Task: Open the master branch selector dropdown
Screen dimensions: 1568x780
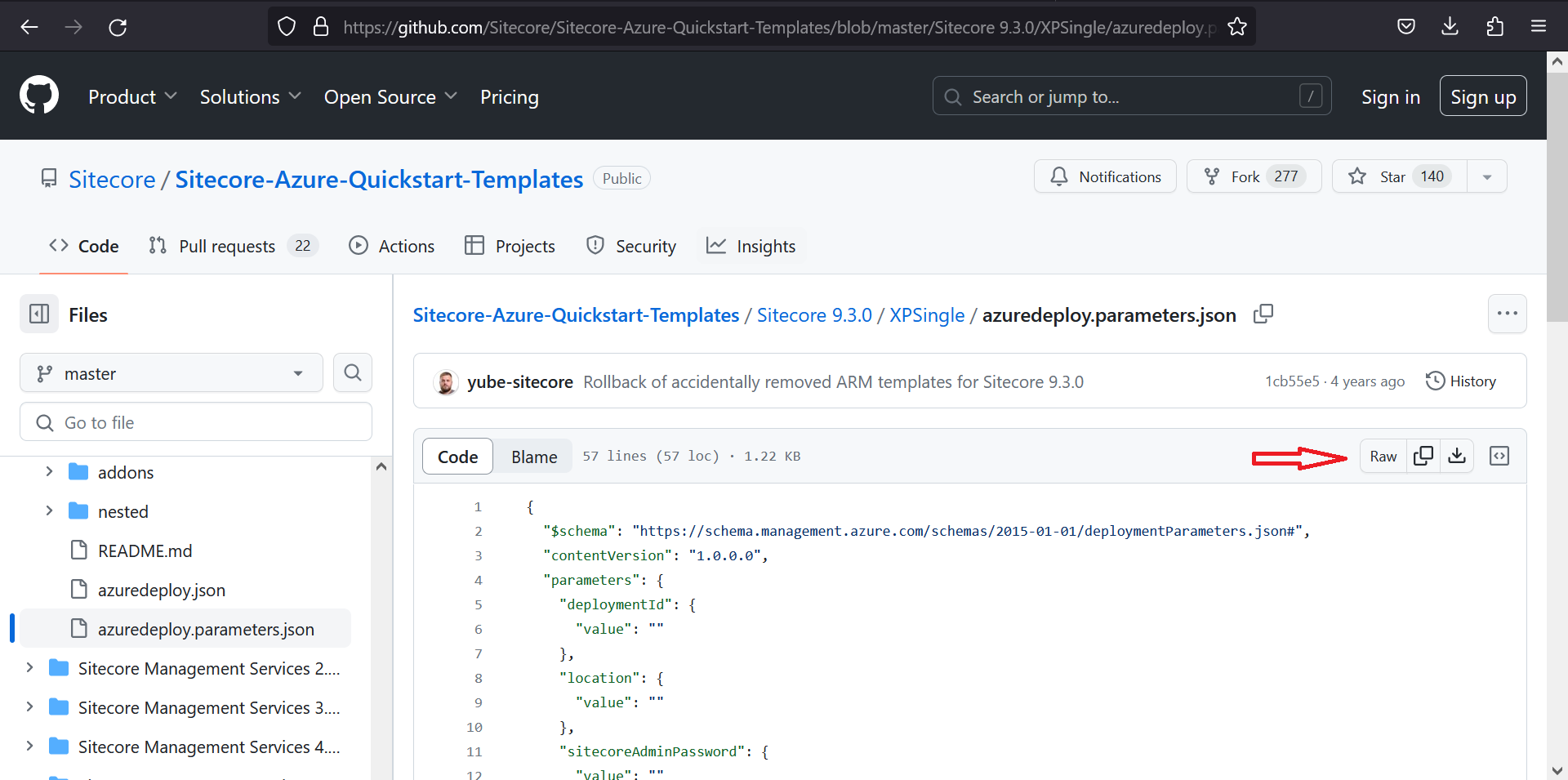Action: click(171, 373)
